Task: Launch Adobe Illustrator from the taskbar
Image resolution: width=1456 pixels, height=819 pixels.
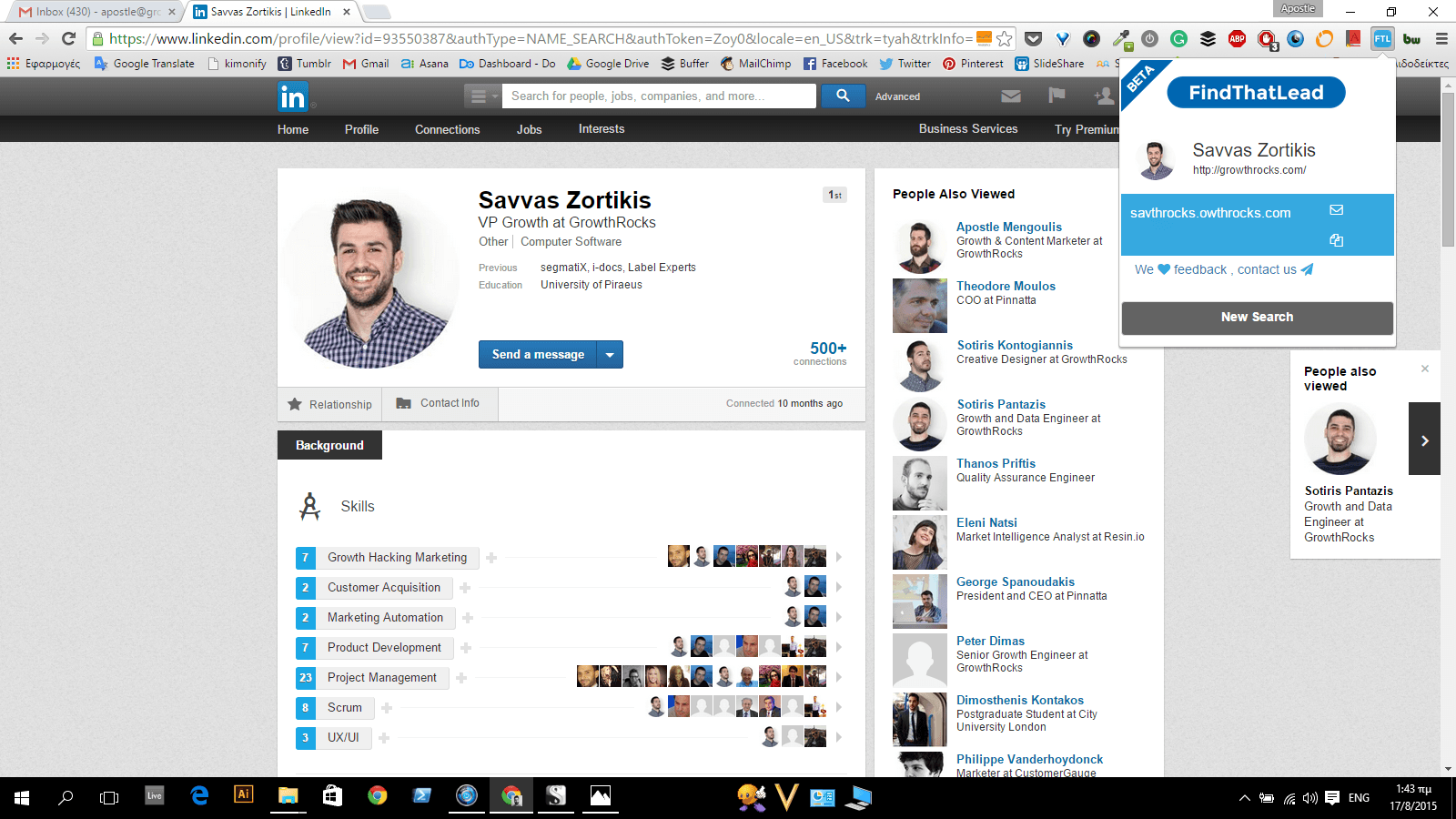Action: coord(243,795)
